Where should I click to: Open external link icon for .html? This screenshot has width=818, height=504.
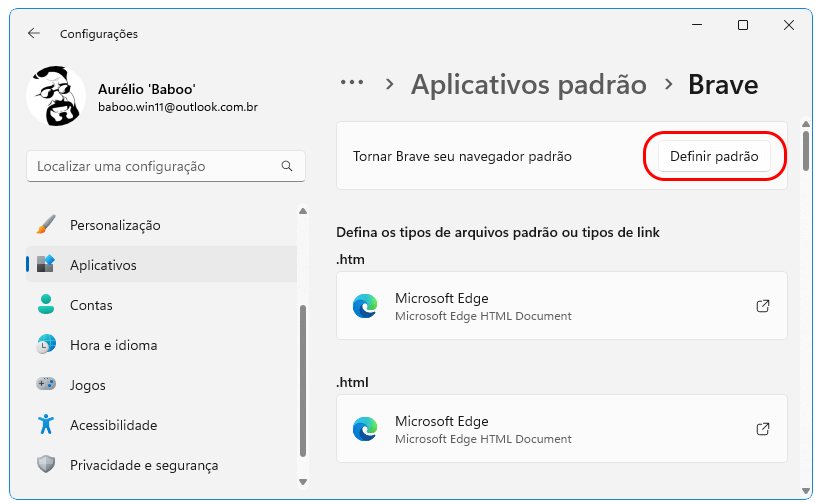[x=762, y=429]
